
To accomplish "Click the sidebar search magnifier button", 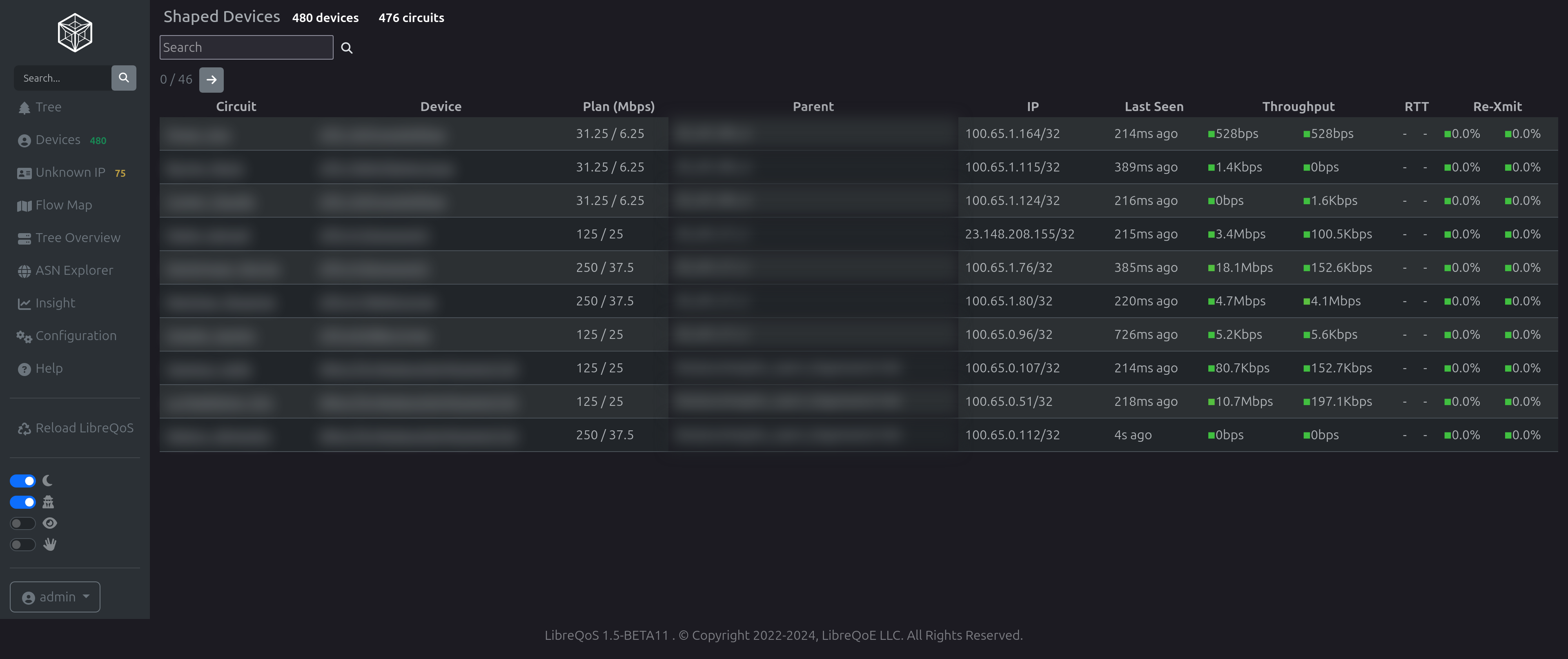I will [124, 78].
